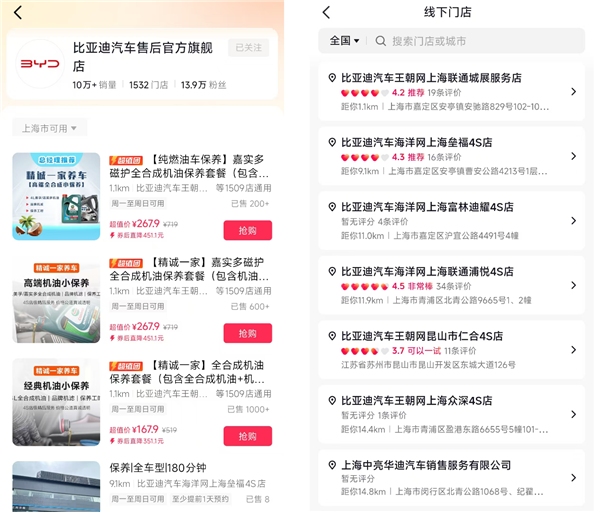Viewport: 600px width, 512px height.
Task: Open chevron for 昆山市仁合4S店
Action: pyautogui.click(x=573, y=350)
